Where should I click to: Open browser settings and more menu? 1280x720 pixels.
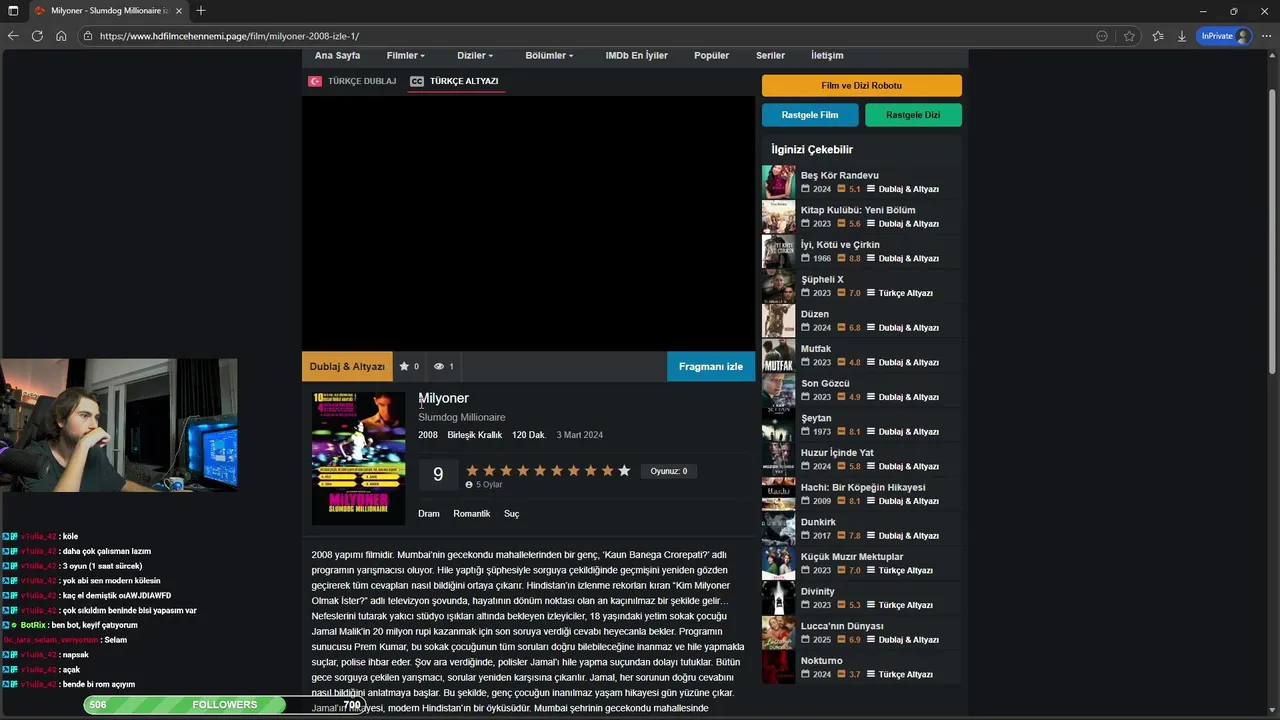(1266, 36)
